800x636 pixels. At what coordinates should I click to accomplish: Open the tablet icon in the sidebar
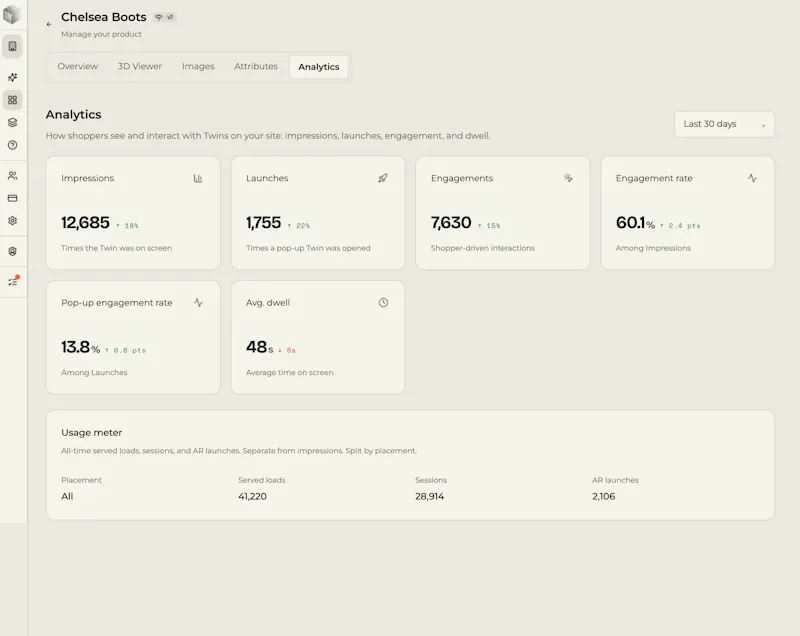pyautogui.click(x=13, y=46)
